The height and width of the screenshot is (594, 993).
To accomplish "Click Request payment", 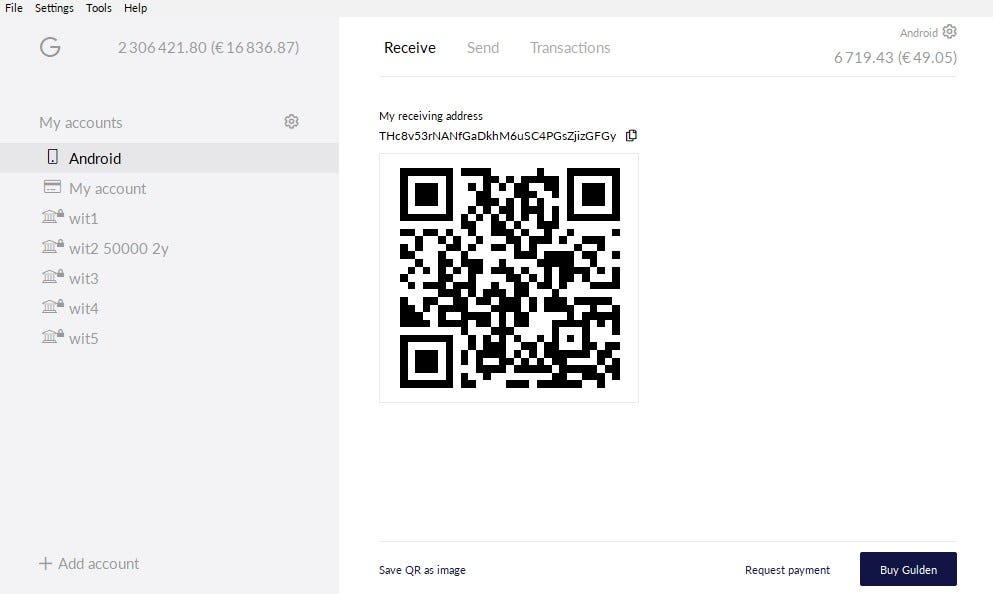I will [787, 570].
